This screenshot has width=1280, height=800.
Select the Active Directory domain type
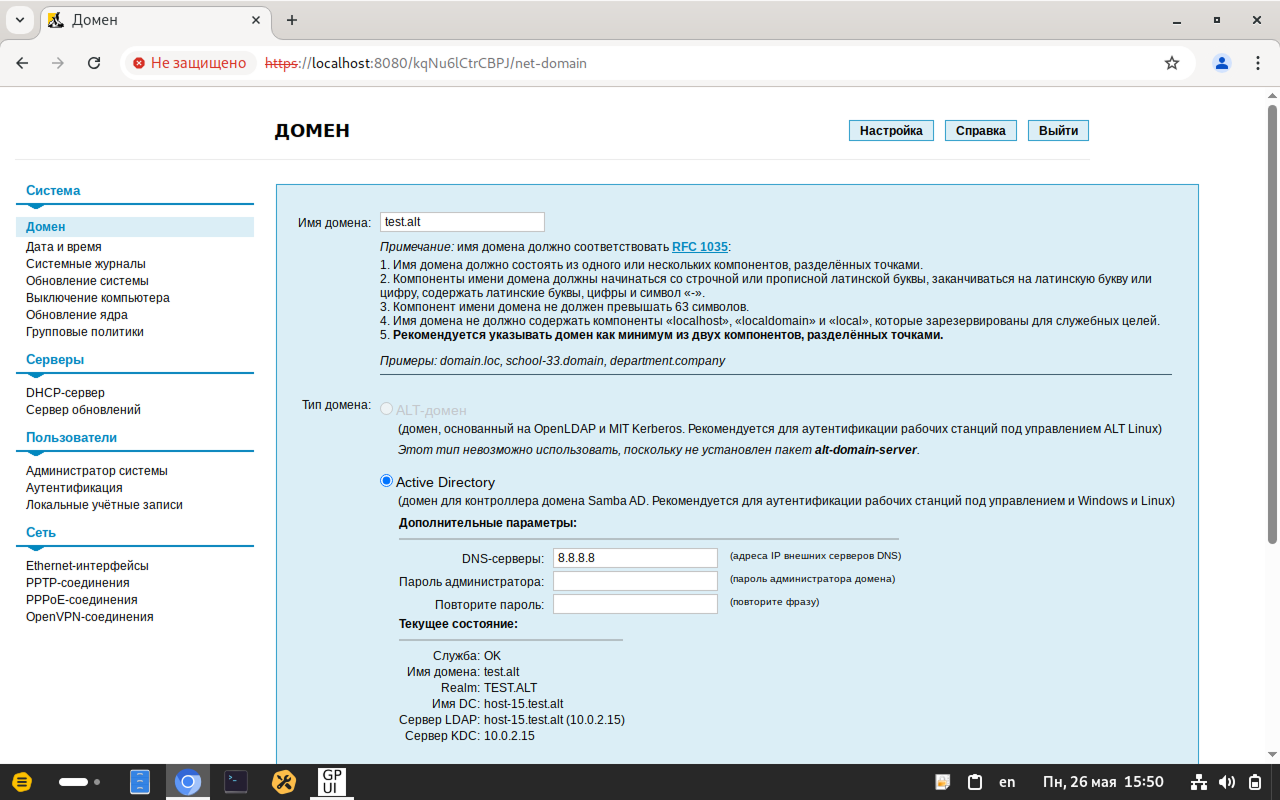[387, 481]
